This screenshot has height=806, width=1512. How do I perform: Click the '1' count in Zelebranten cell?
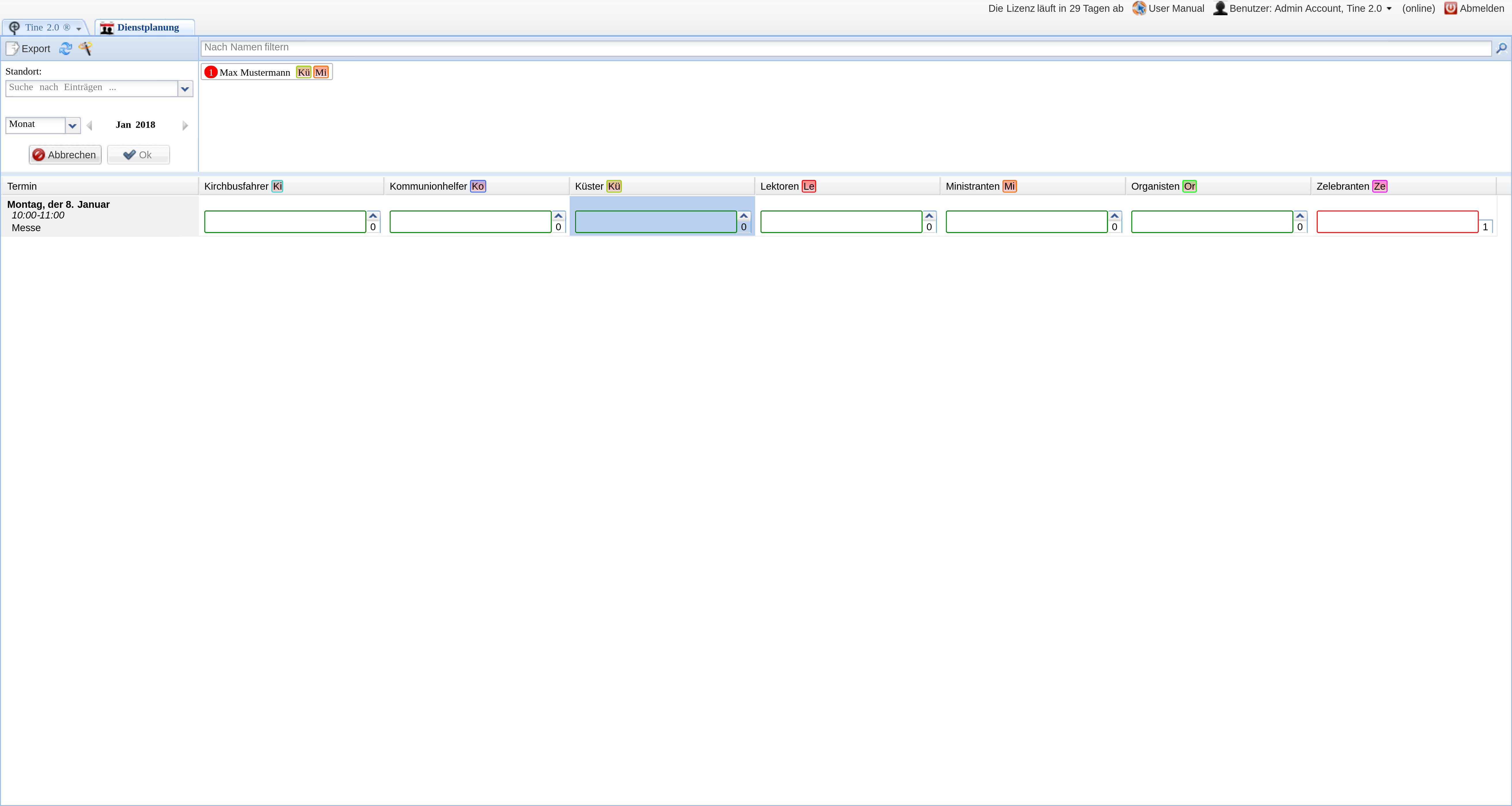1486,227
